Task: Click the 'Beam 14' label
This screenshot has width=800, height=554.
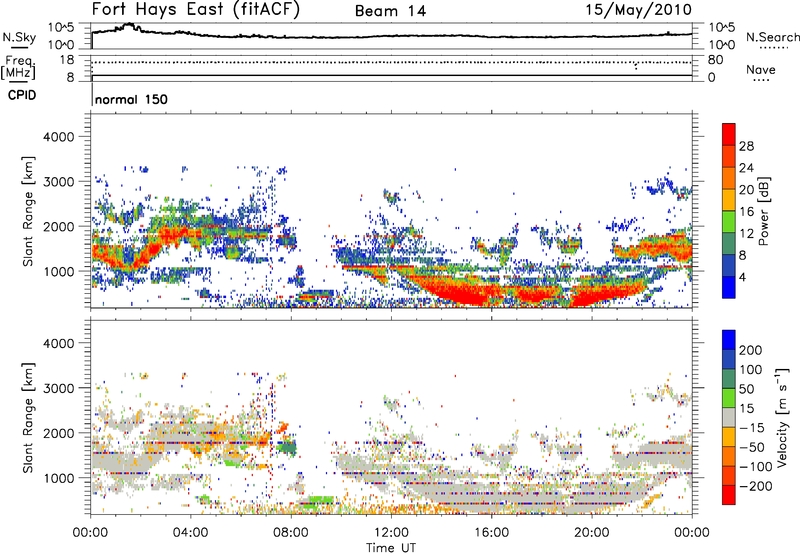Action: pos(390,11)
